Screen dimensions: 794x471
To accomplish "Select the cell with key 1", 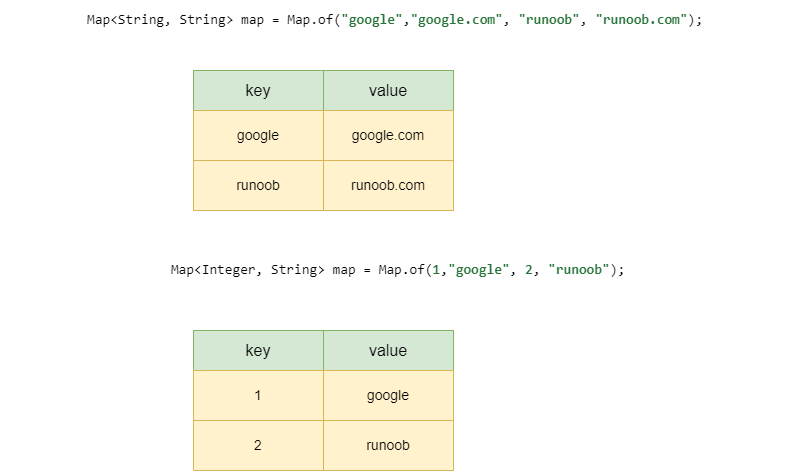I will click(x=258, y=395).
